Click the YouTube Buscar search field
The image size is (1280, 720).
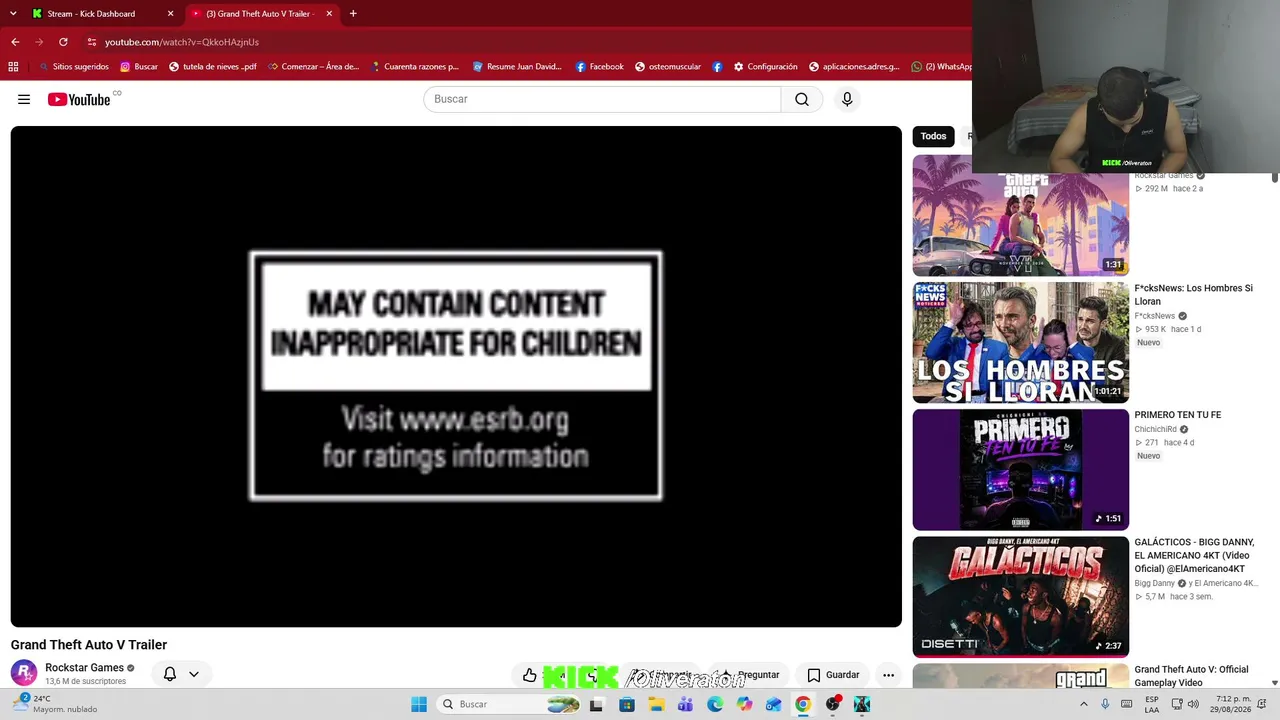(602, 99)
